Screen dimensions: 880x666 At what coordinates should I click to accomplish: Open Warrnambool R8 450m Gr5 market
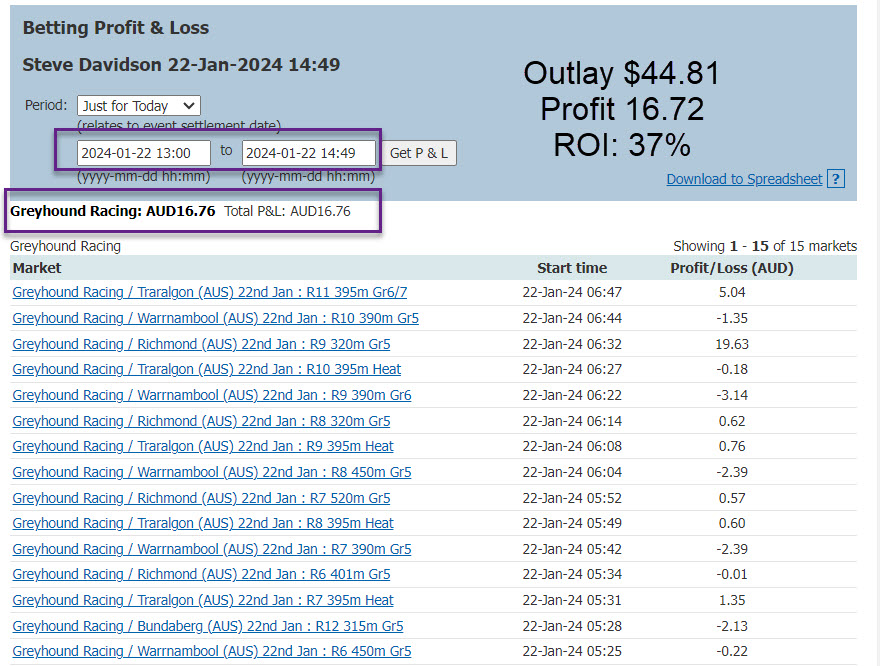pos(211,472)
